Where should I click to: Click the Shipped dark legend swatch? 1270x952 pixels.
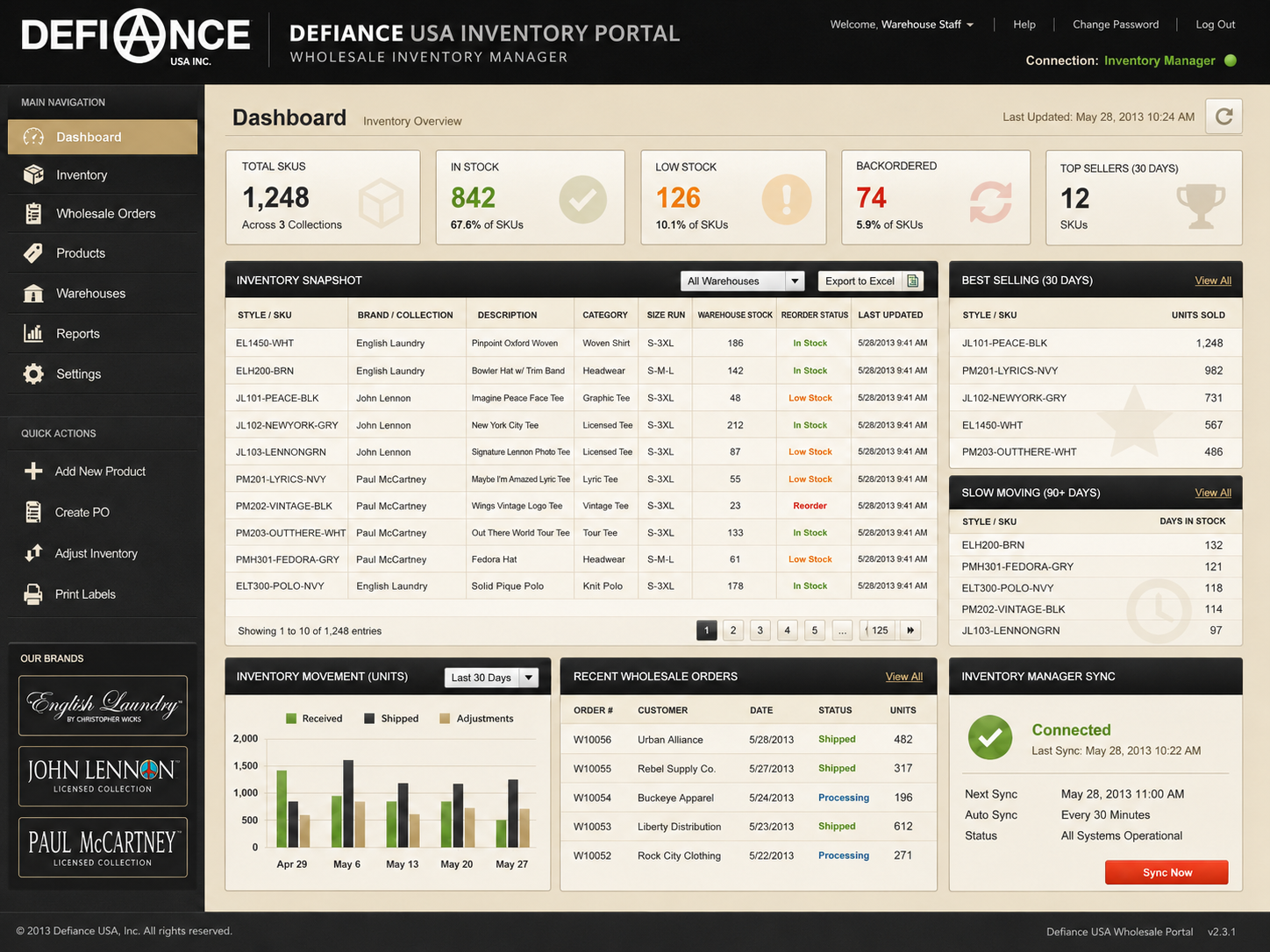(370, 719)
